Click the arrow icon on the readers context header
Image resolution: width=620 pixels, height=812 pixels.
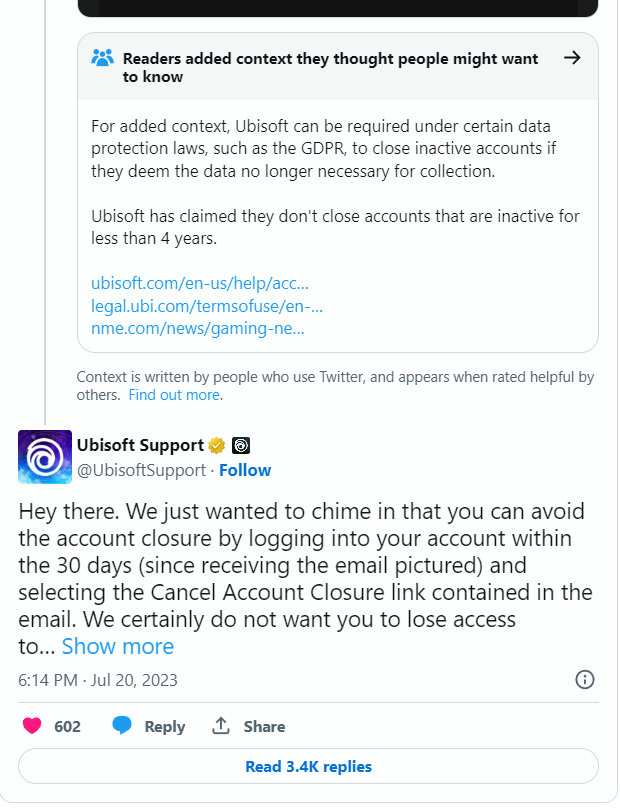point(572,57)
